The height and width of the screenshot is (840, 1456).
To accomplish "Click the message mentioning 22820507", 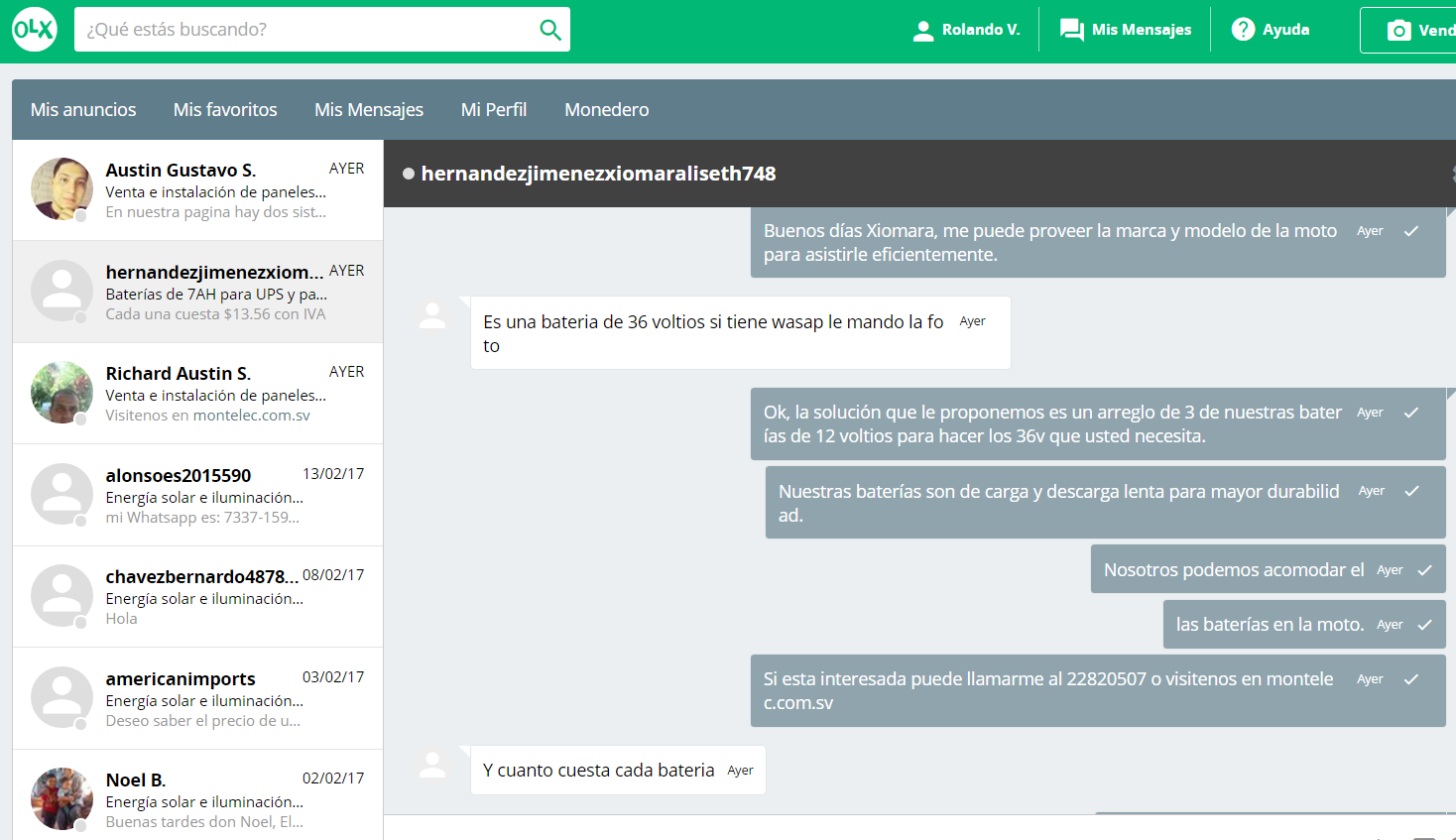I will click(1098, 690).
